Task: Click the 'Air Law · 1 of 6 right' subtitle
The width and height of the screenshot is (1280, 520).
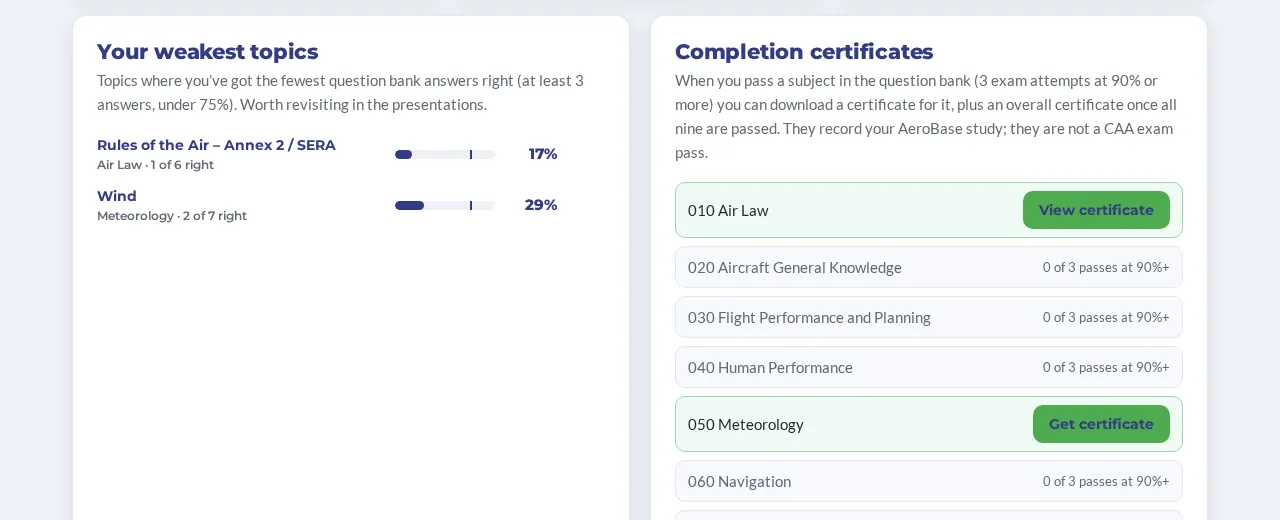Action: 155,165
